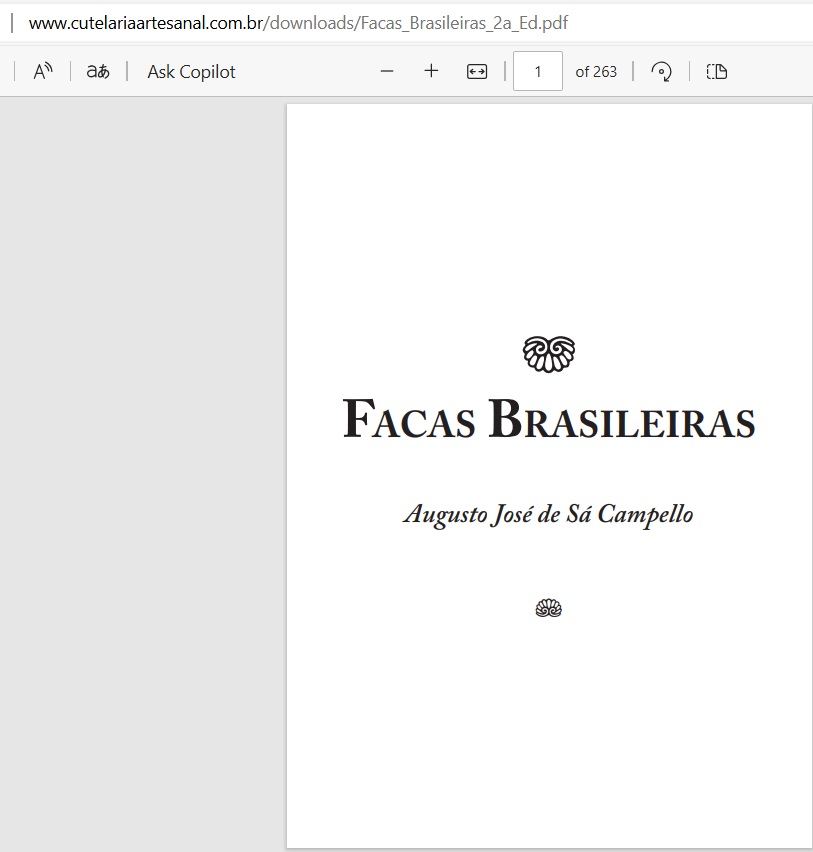This screenshot has height=852, width=813.
Task: Click the author name 'Augusto José de Sá Campello'
Action: (548, 514)
